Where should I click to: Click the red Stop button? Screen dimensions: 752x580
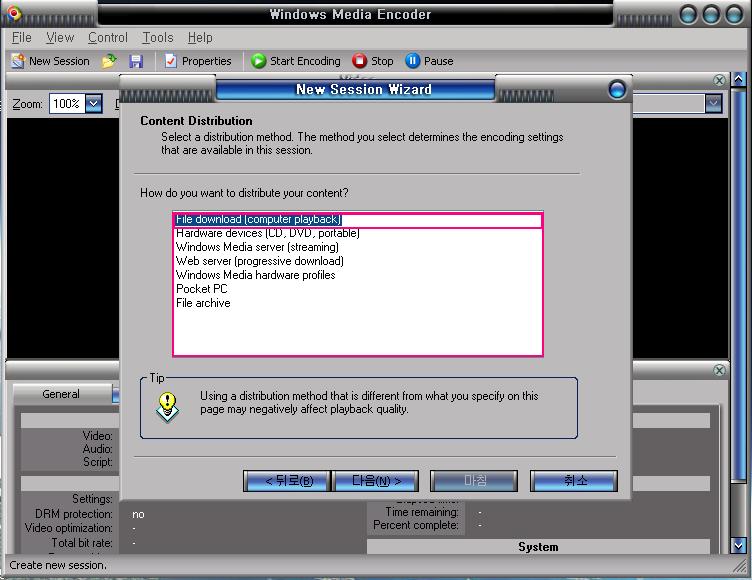373,61
